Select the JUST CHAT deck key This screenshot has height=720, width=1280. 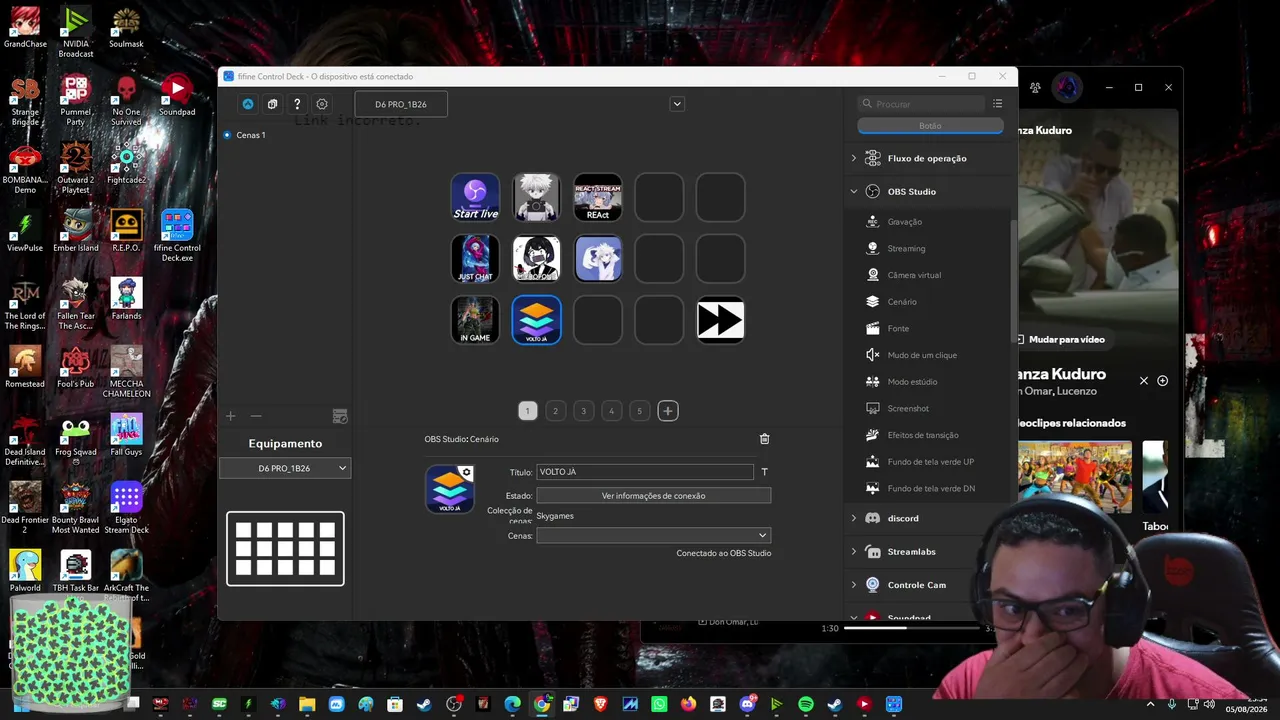(x=475, y=259)
